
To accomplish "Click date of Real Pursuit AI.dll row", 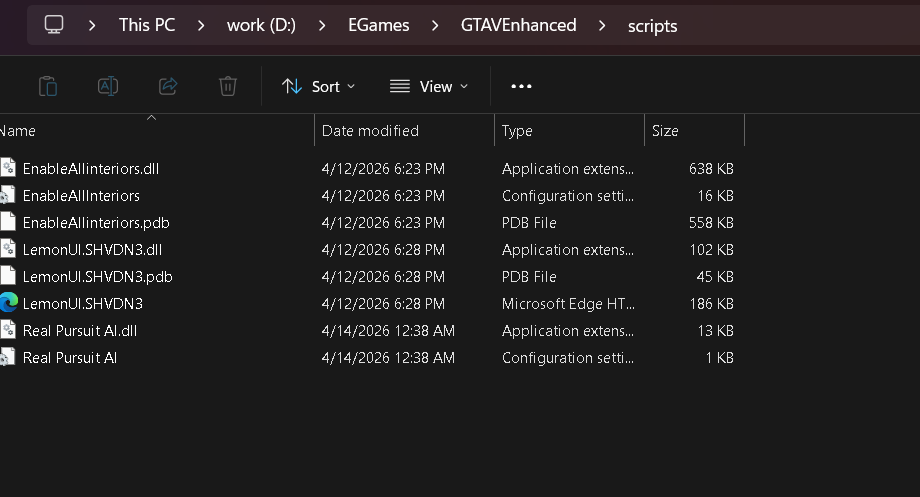I will pos(388,330).
